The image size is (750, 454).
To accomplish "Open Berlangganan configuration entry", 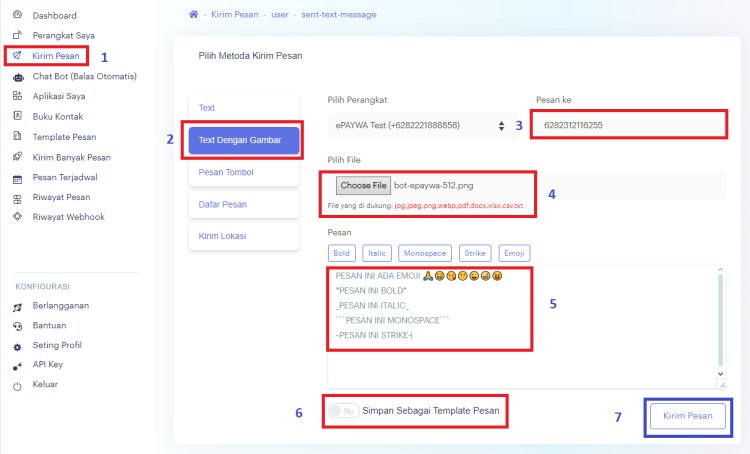I will (61, 306).
